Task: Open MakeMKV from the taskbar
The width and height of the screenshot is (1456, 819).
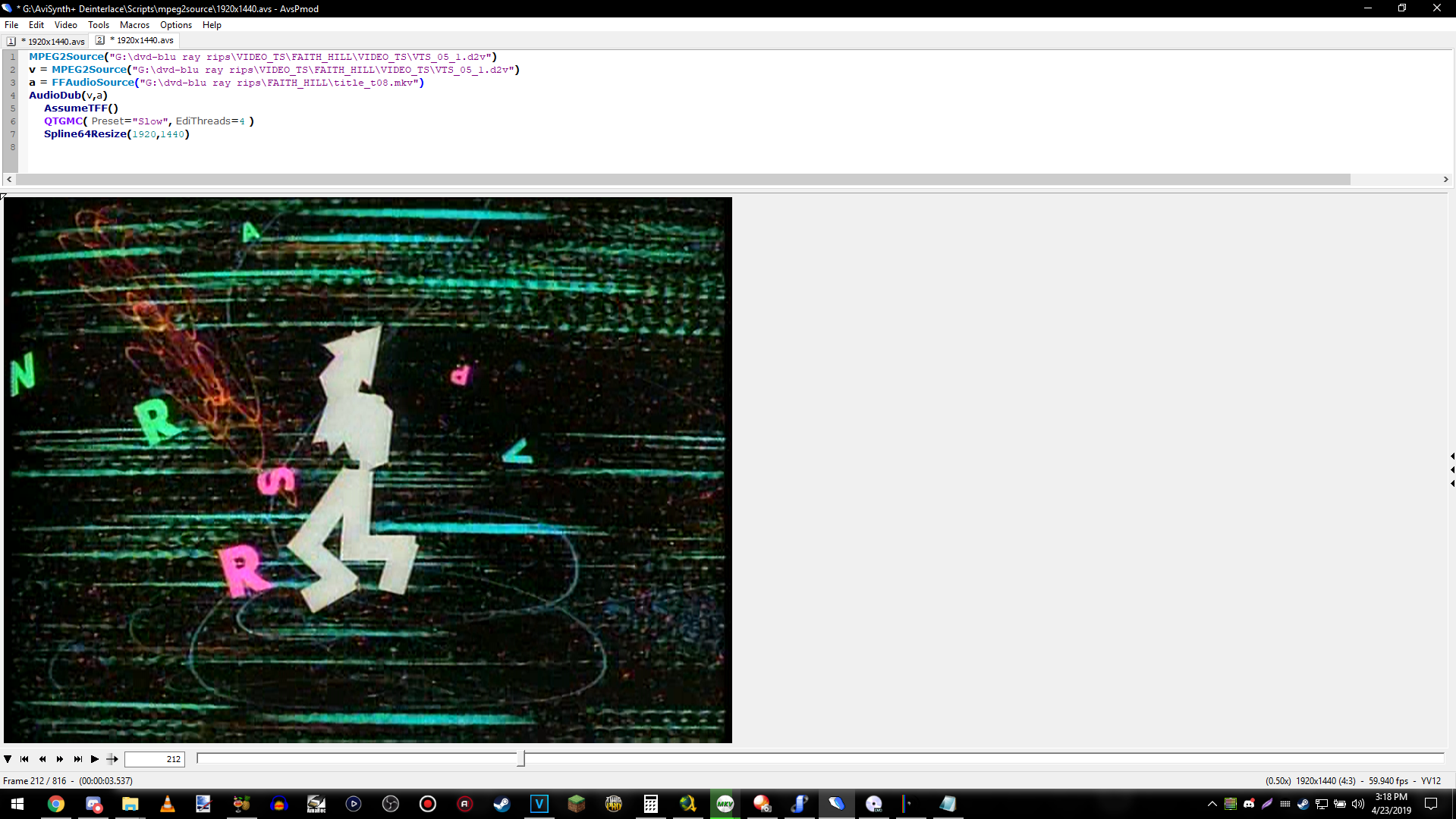Action: (725, 804)
